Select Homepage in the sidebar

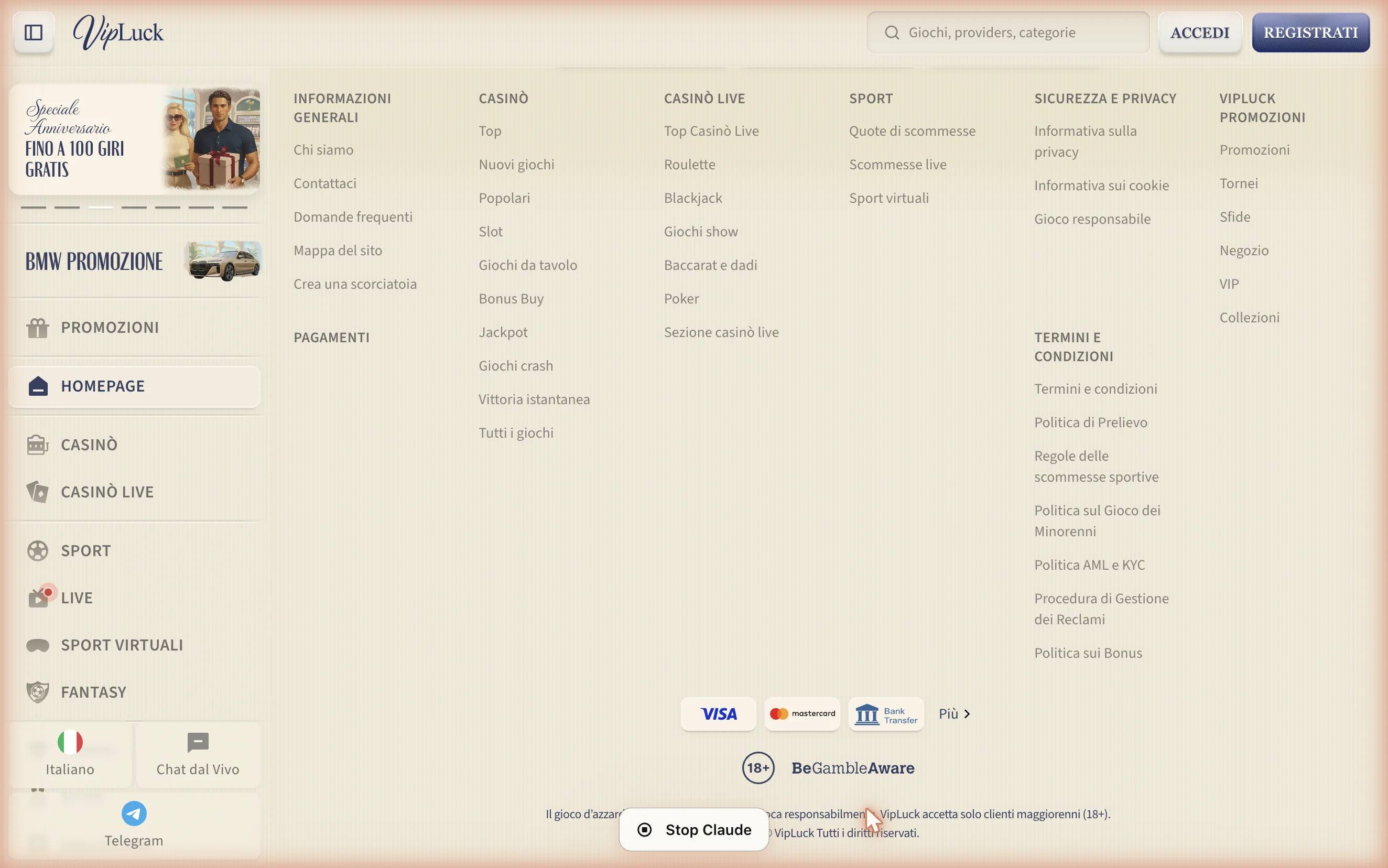[x=134, y=386]
